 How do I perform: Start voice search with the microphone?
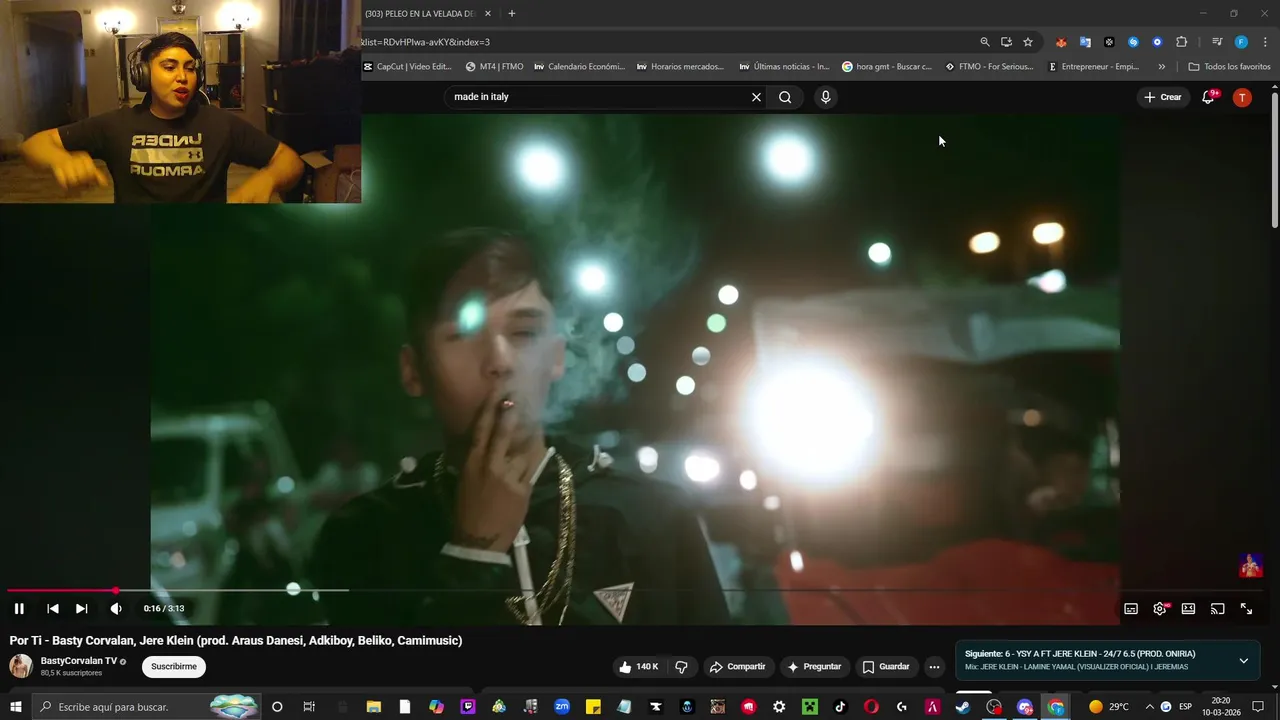825,97
